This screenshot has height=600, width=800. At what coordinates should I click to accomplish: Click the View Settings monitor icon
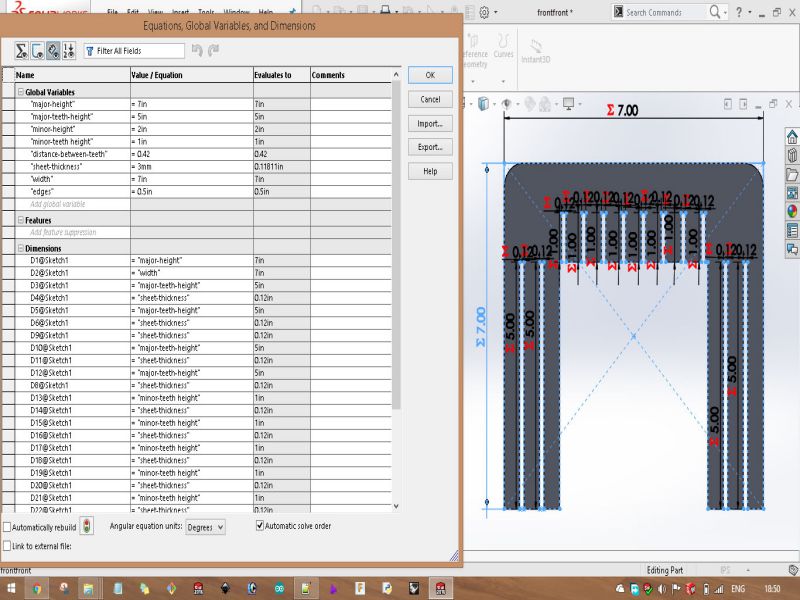[x=568, y=104]
